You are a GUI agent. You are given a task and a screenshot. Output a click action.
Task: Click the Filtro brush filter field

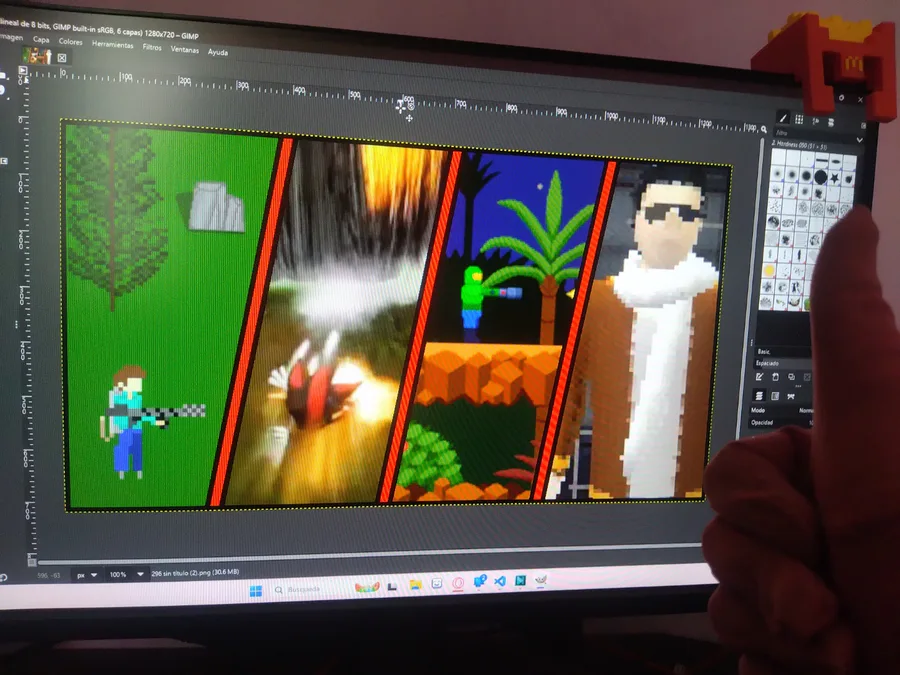[x=813, y=133]
